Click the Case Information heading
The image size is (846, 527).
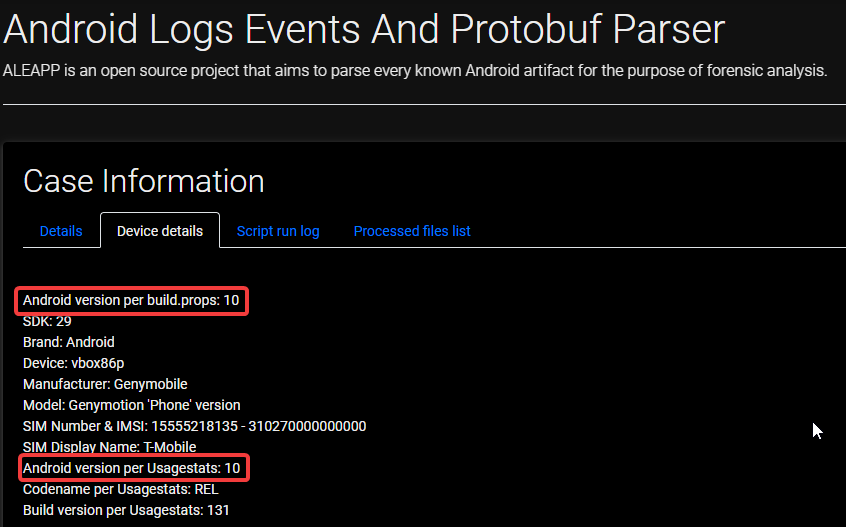[x=143, y=181]
